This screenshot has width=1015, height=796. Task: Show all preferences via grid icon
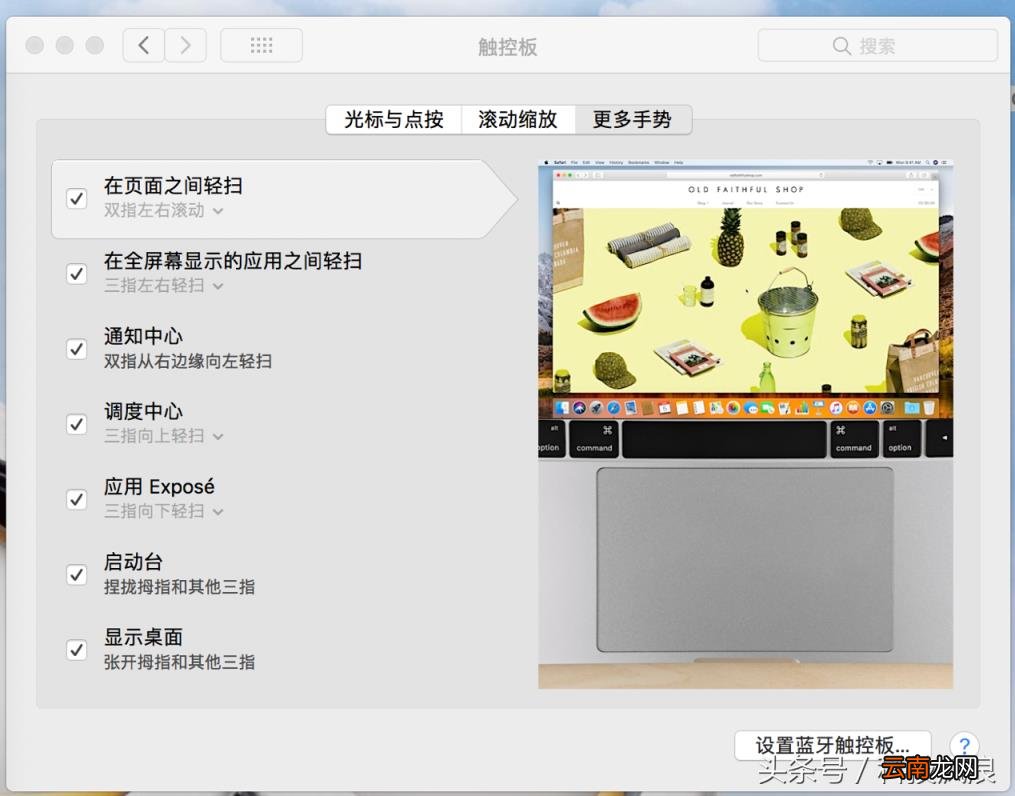[x=262, y=45]
